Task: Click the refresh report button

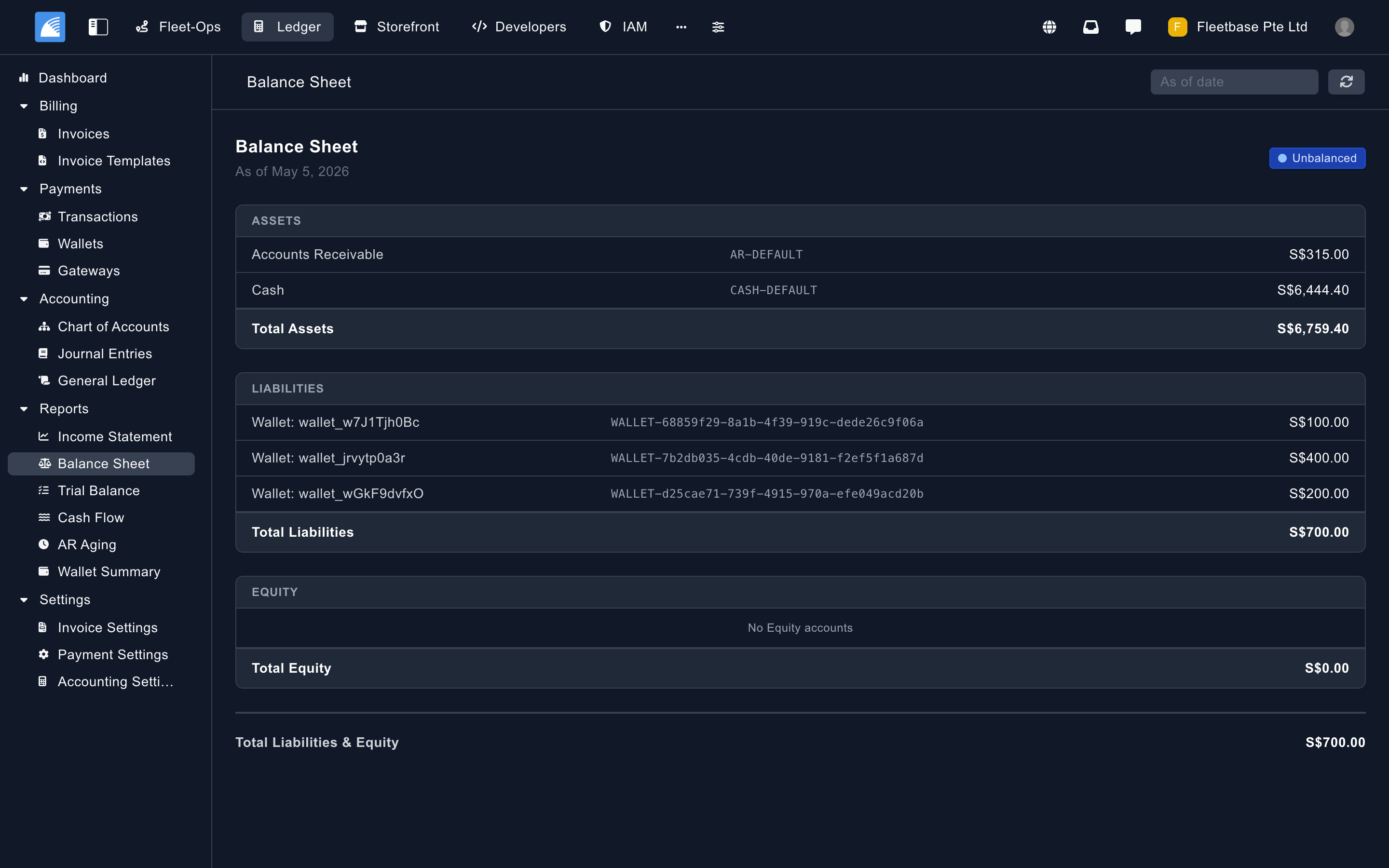Action: coord(1346,82)
